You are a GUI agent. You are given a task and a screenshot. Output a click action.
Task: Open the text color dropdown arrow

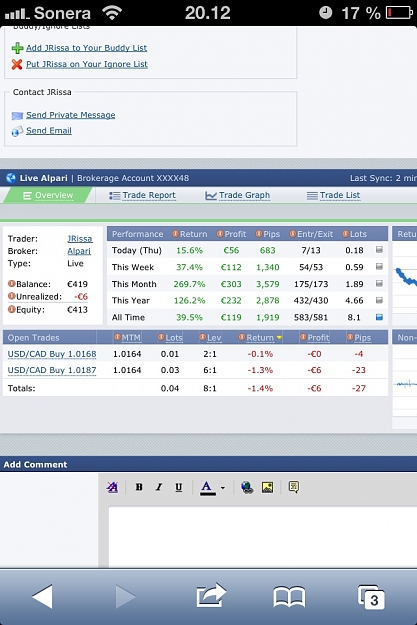click(x=223, y=488)
